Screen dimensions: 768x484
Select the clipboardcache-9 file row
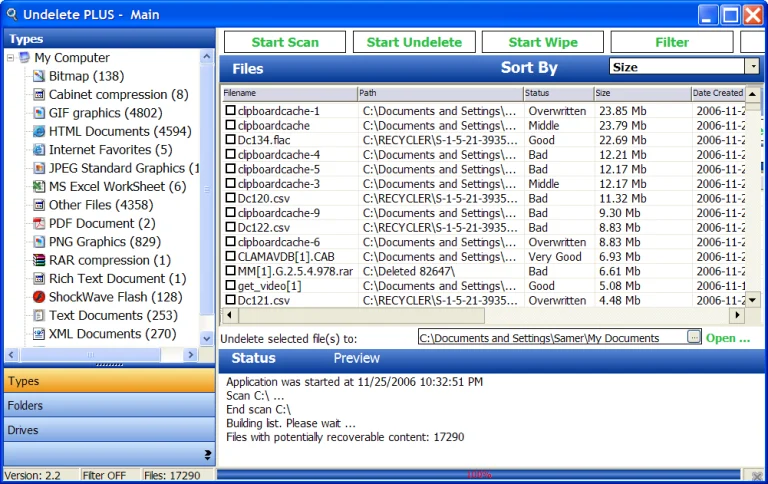point(483,213)
